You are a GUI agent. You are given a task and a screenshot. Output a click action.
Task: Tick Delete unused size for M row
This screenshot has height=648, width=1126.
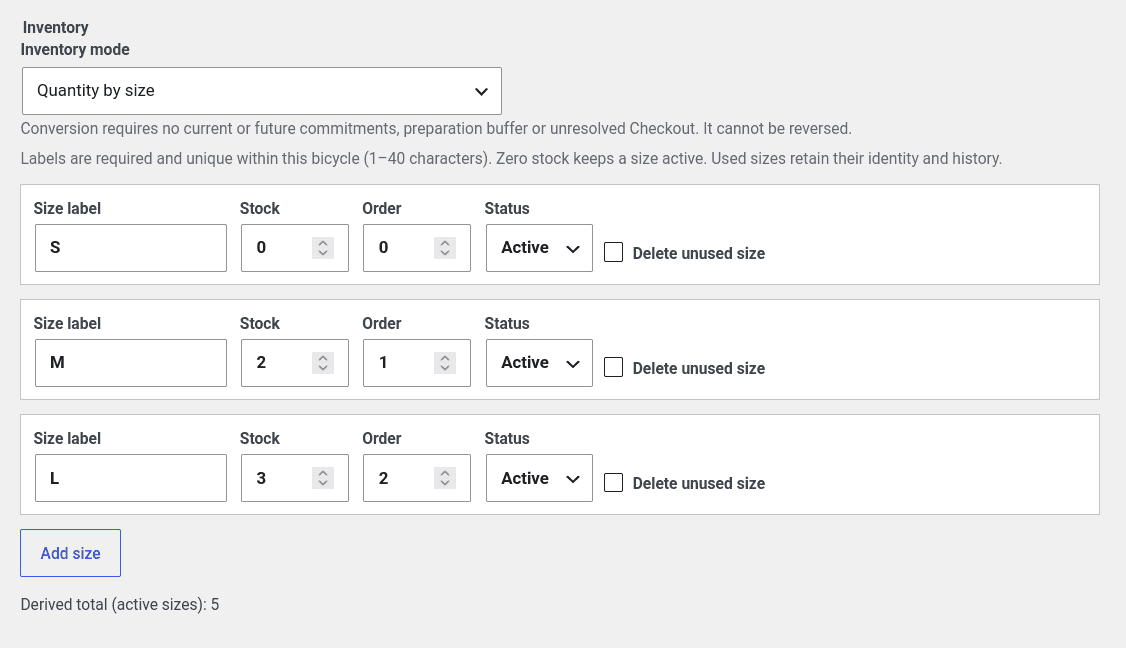click(x=613, y=367)
